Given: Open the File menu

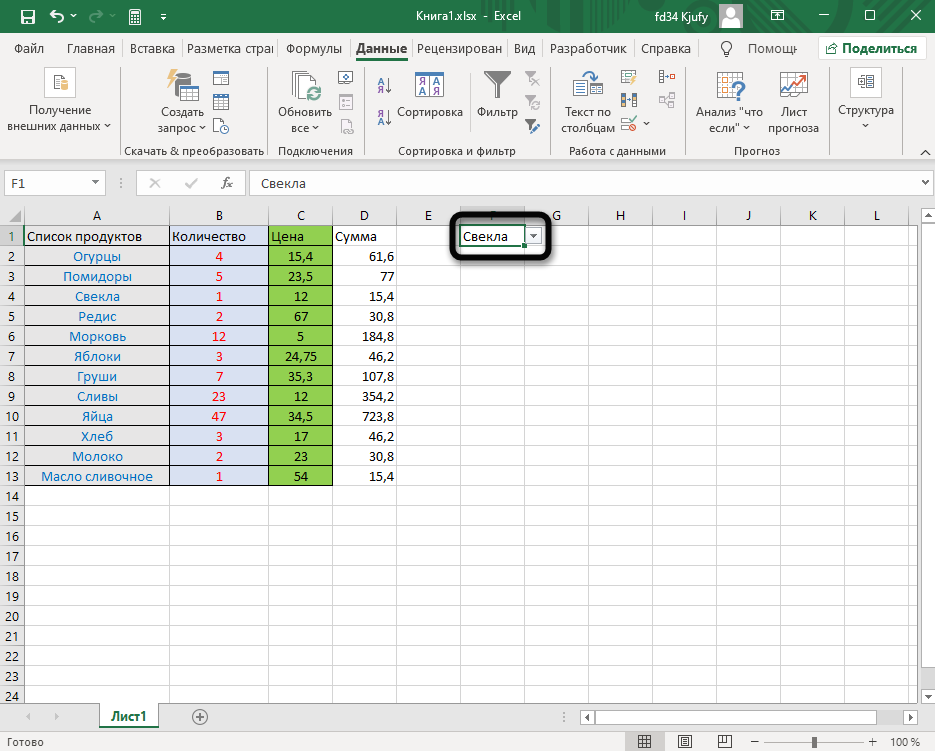Looking at the screenshot, I should tap(29, 48).
